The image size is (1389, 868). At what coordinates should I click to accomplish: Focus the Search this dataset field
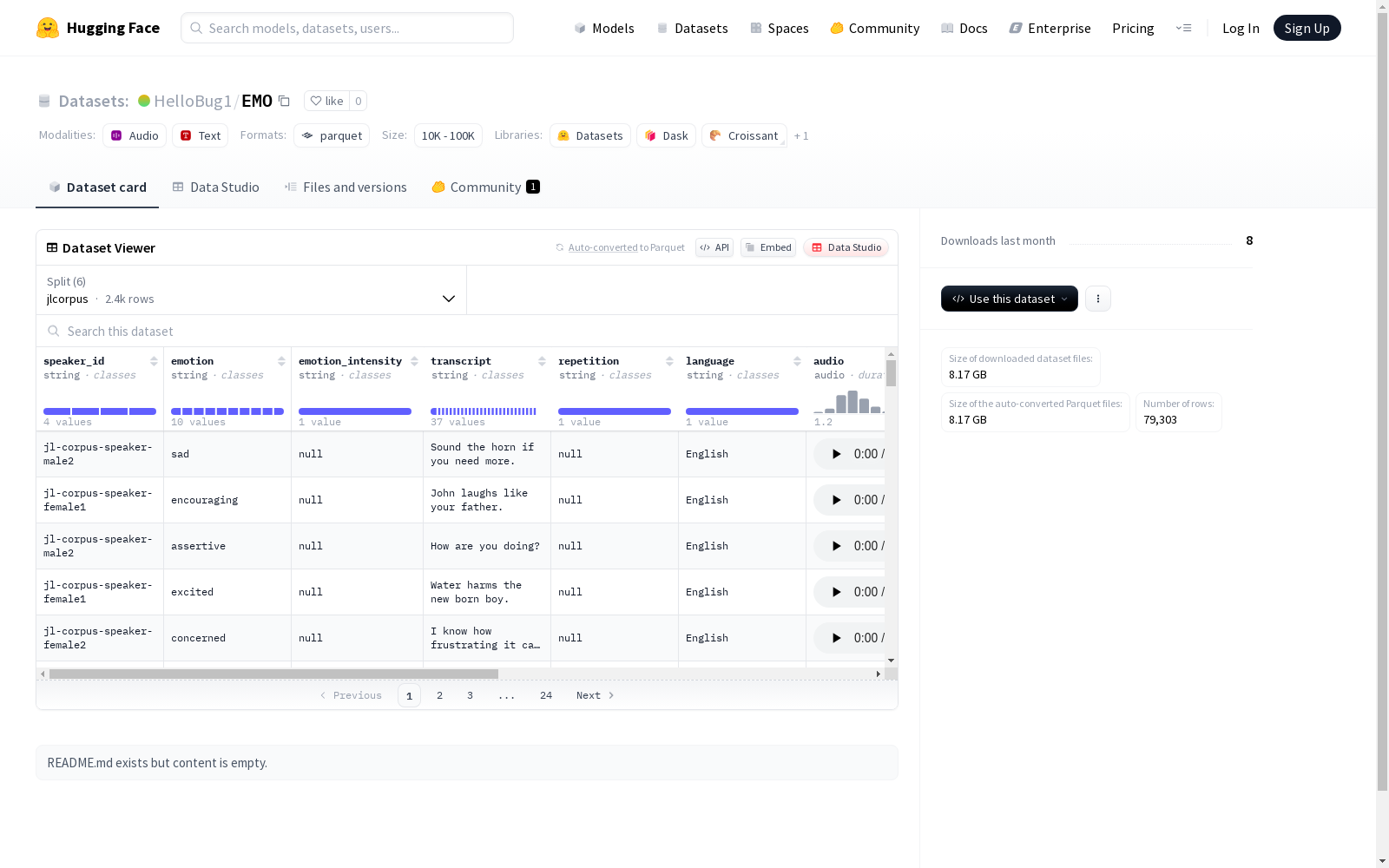point(467,332)
